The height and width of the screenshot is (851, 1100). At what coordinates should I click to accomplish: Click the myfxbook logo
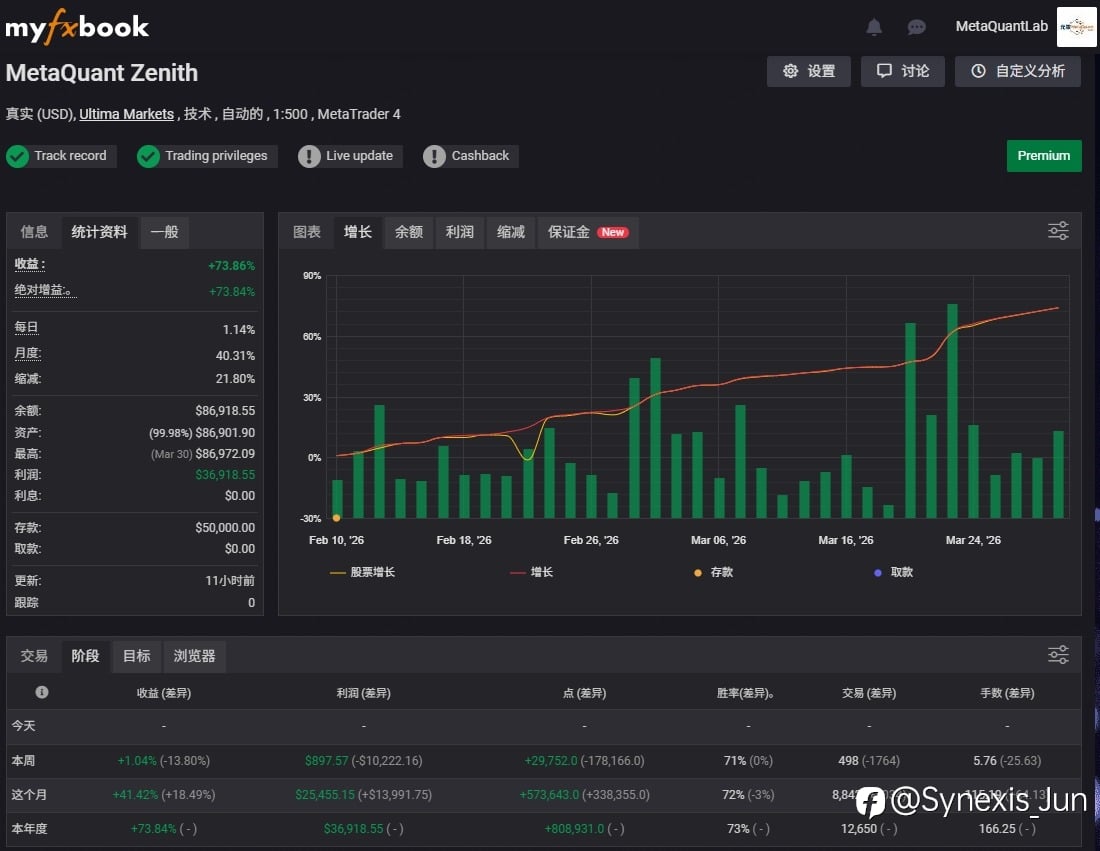pyautogui.click(x=77, y=27)
